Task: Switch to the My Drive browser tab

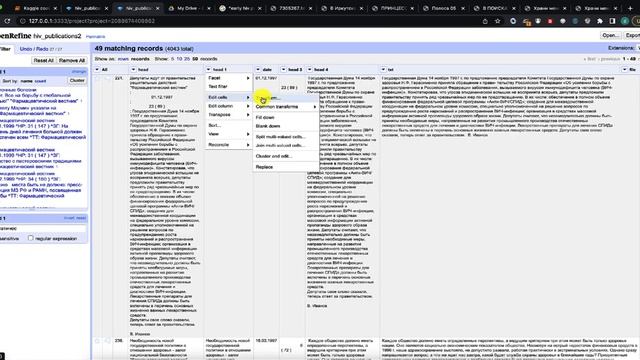Action: point(189,8)
